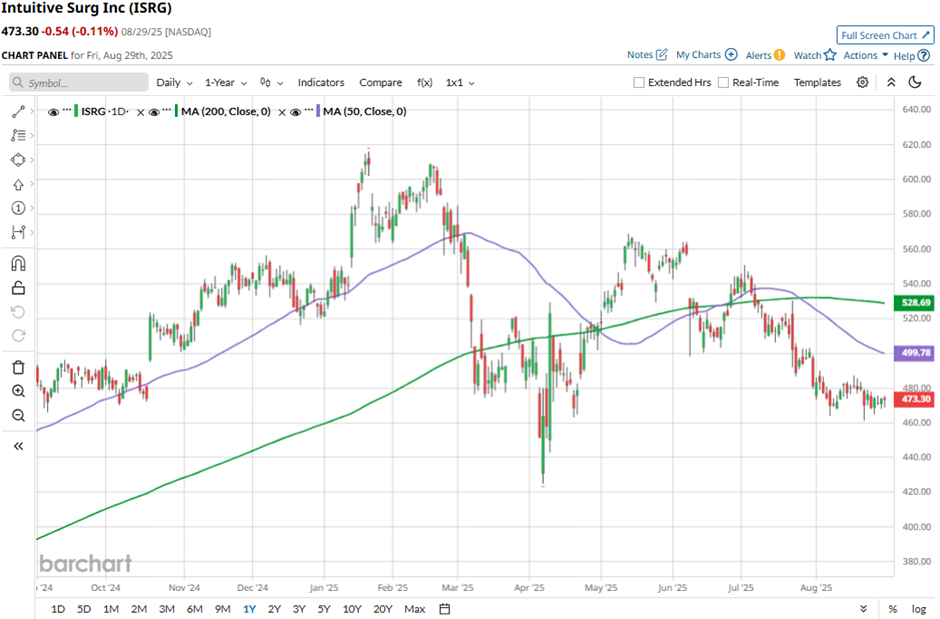Open the Fibonacci retracement tools
The width and height of the screenshot is (940, 619).
tap(18, 135)
